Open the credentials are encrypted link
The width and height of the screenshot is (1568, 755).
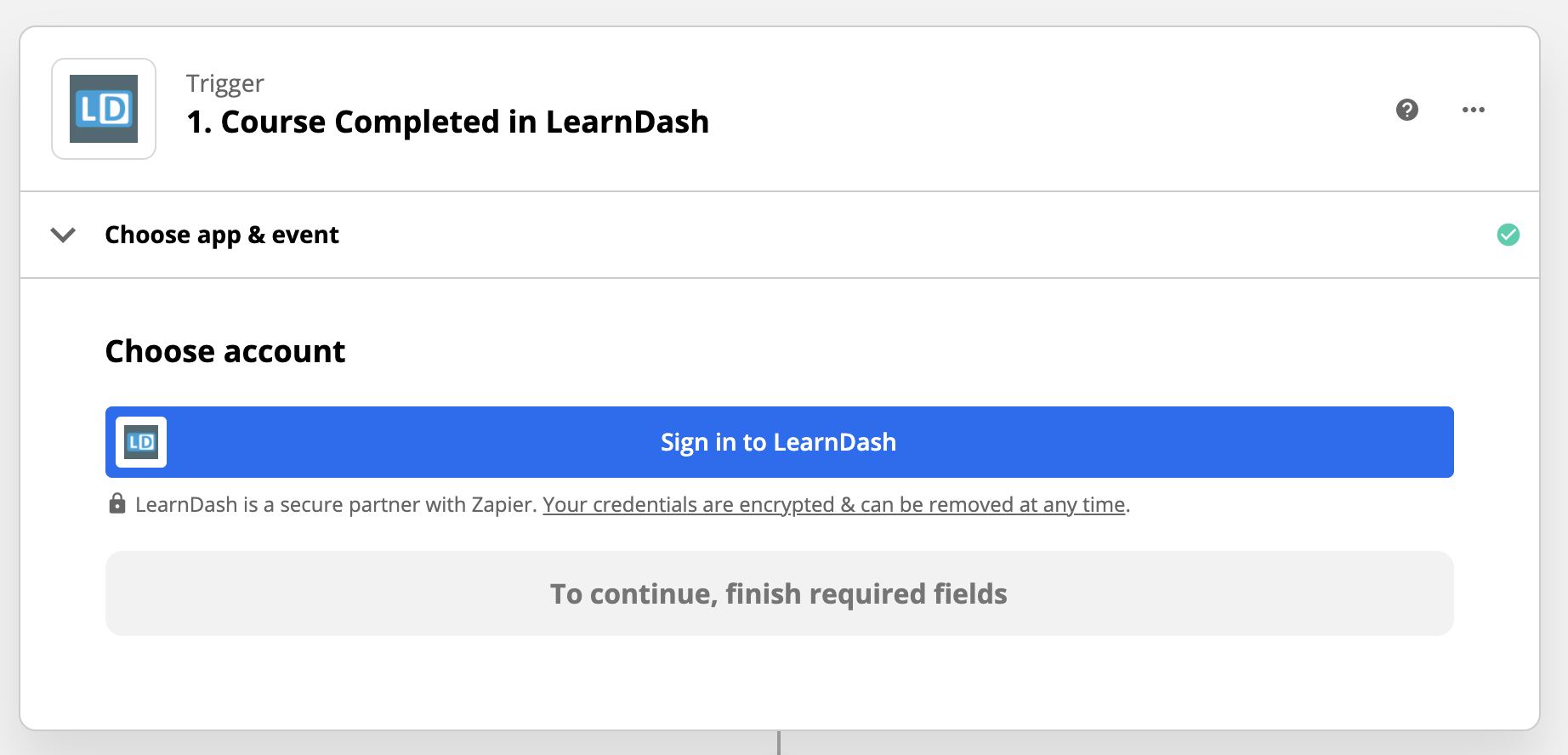[x=834, y=505]
